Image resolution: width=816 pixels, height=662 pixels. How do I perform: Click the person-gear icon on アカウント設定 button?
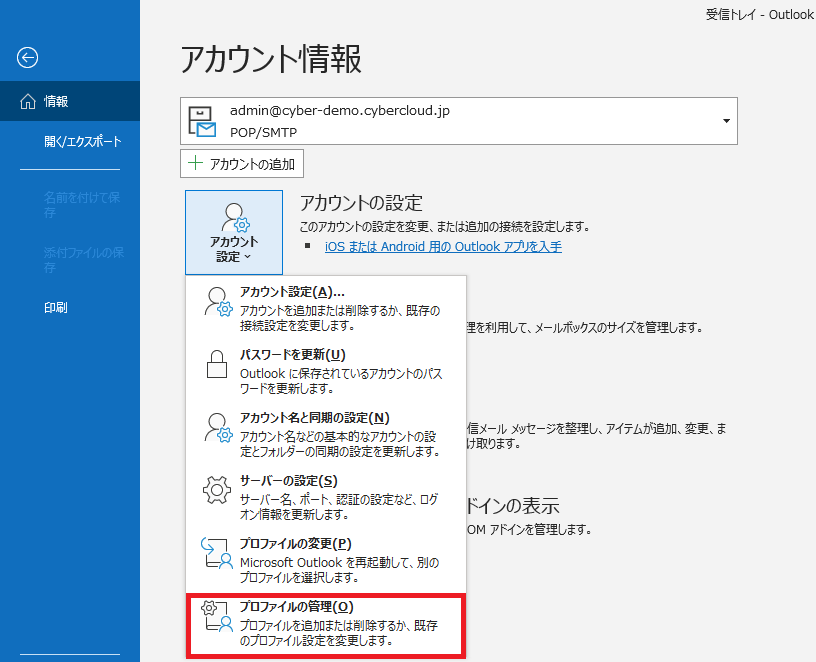(x=235, y=218)
